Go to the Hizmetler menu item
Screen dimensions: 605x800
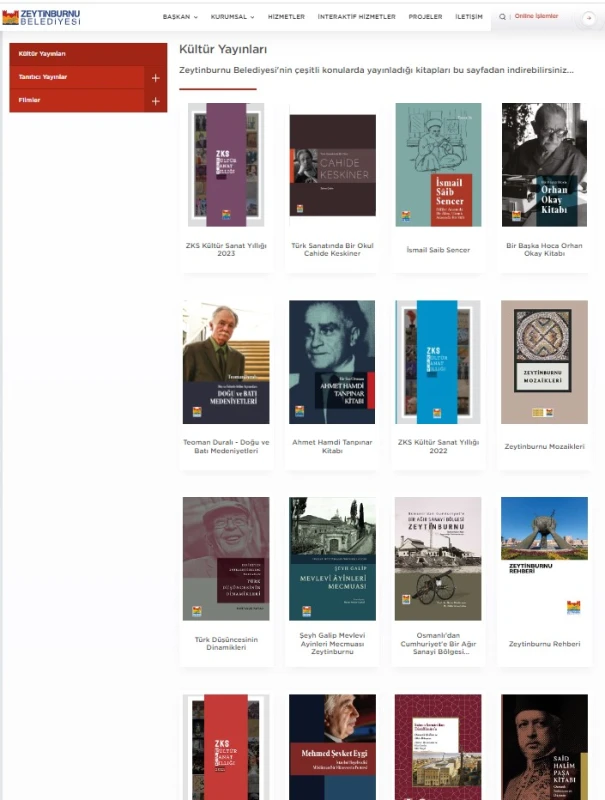coord(286,17)
